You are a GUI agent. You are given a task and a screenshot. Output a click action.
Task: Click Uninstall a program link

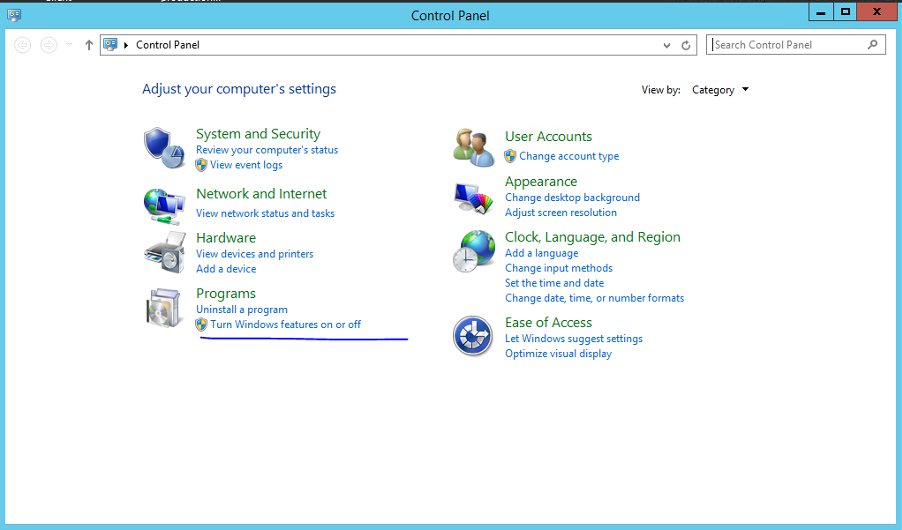pos(242,309)
